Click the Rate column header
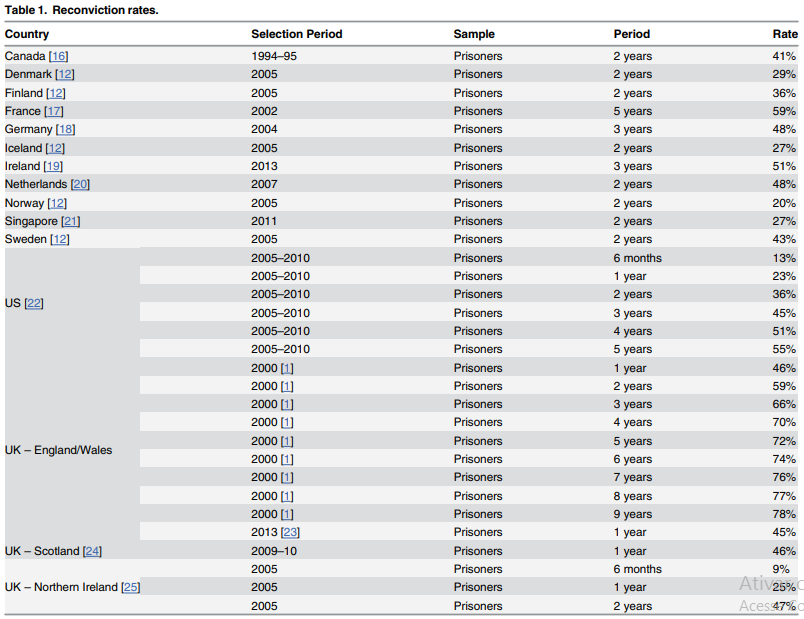 pos(784,34)
